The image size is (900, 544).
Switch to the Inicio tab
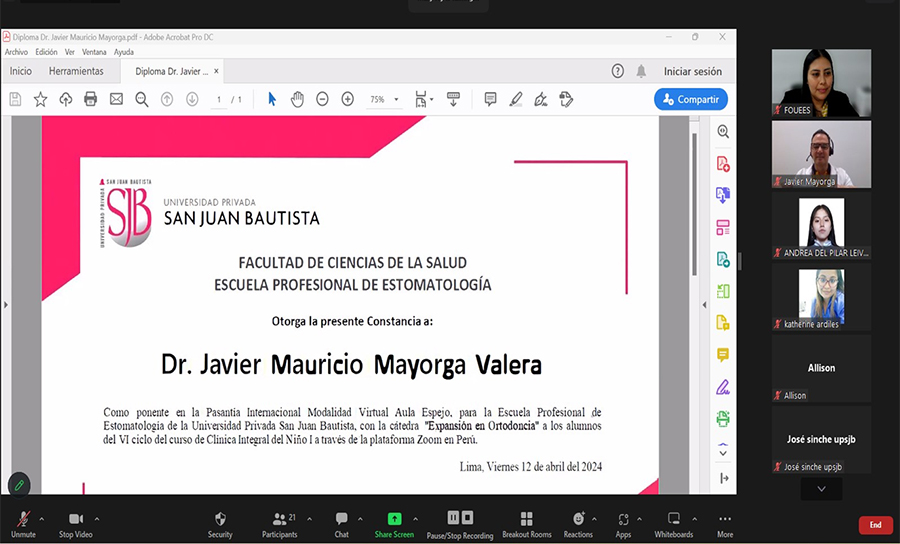pyautogui.click(x=21, y=71)
